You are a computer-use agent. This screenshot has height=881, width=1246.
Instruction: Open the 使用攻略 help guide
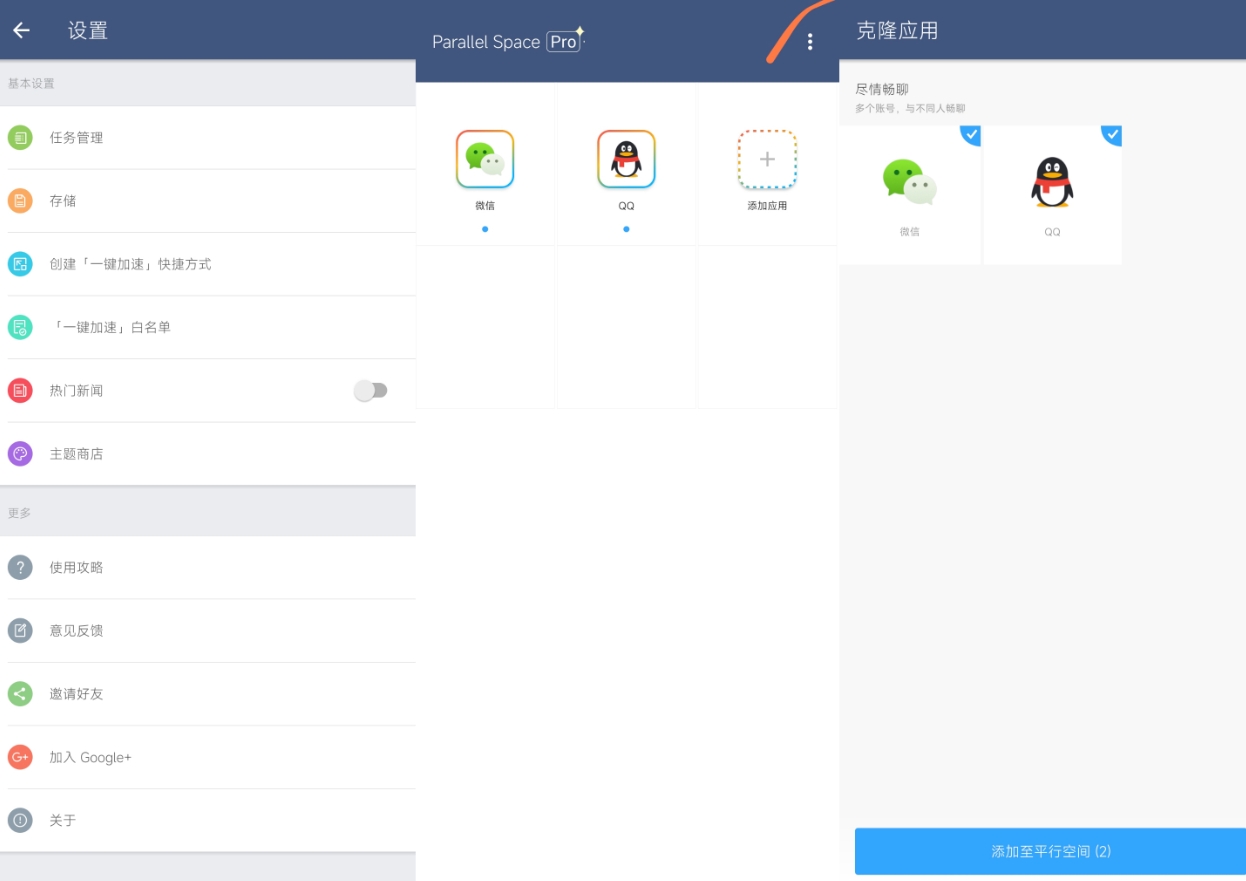(76, 568)
